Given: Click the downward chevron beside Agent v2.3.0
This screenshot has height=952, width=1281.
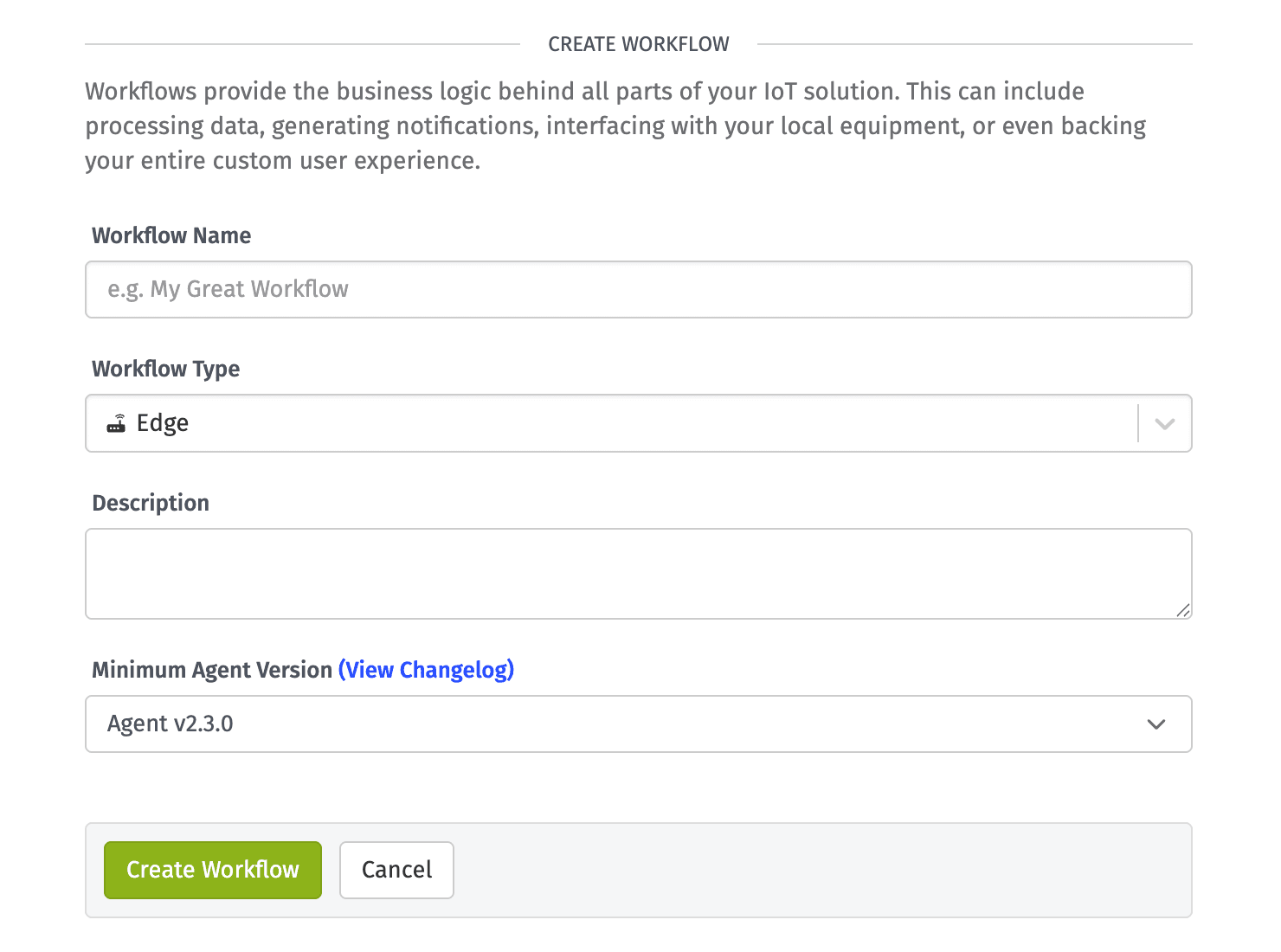Looking at the screenshot, I should pos(1155,724).
